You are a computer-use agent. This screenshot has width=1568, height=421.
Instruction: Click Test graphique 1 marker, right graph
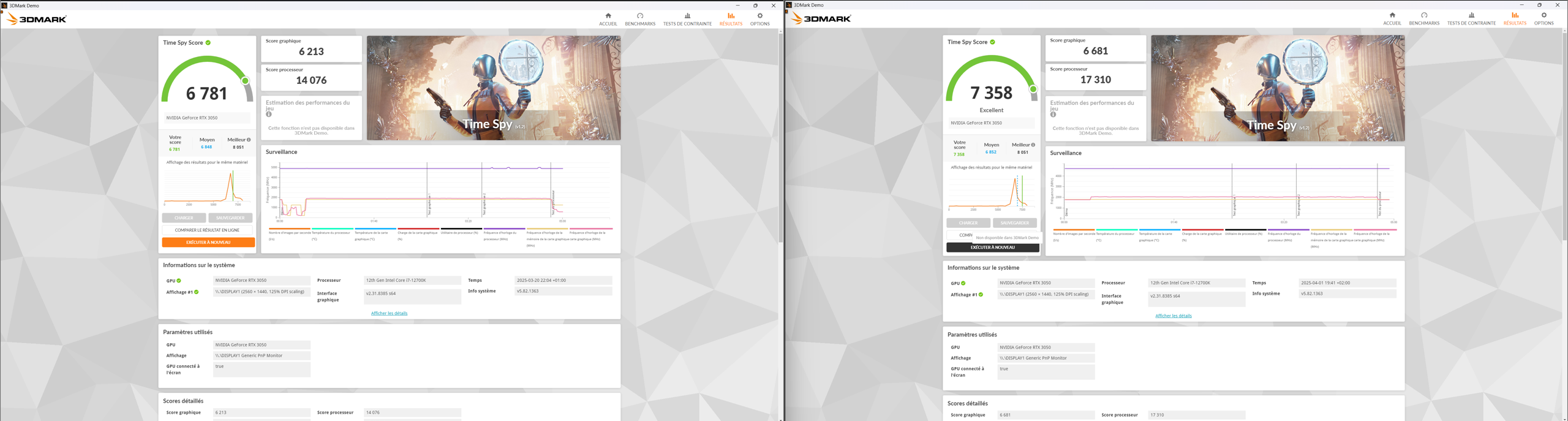pyautogui.click(x=1234, y=206)
